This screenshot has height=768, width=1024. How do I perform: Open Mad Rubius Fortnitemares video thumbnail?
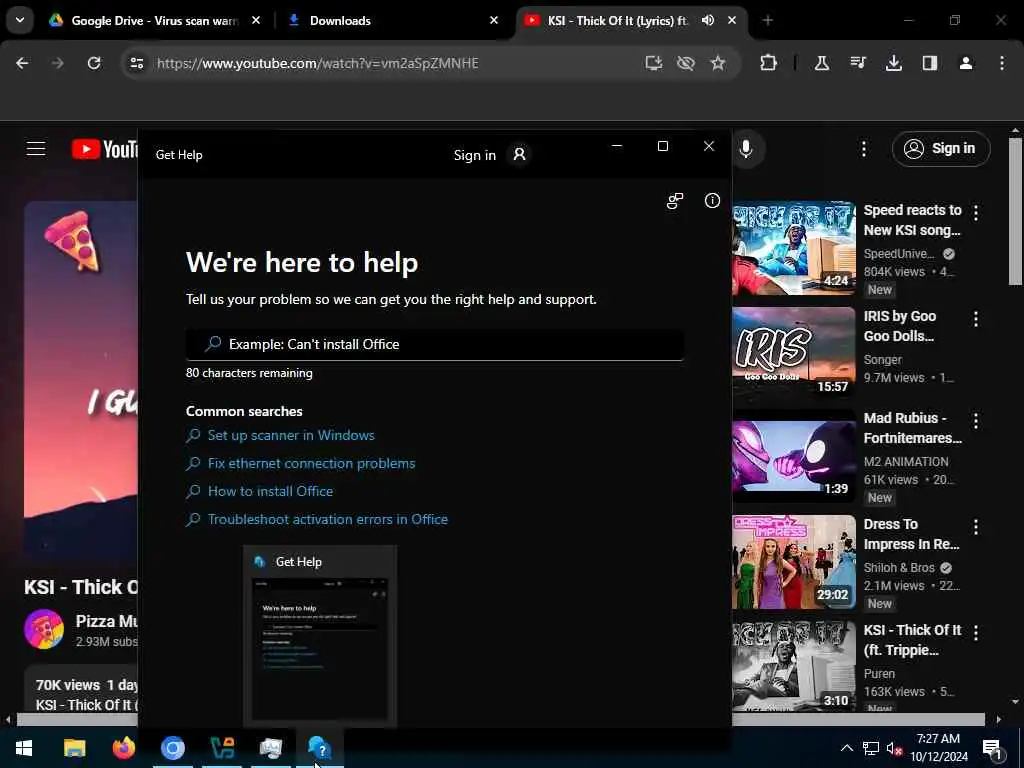pos(793,456)
